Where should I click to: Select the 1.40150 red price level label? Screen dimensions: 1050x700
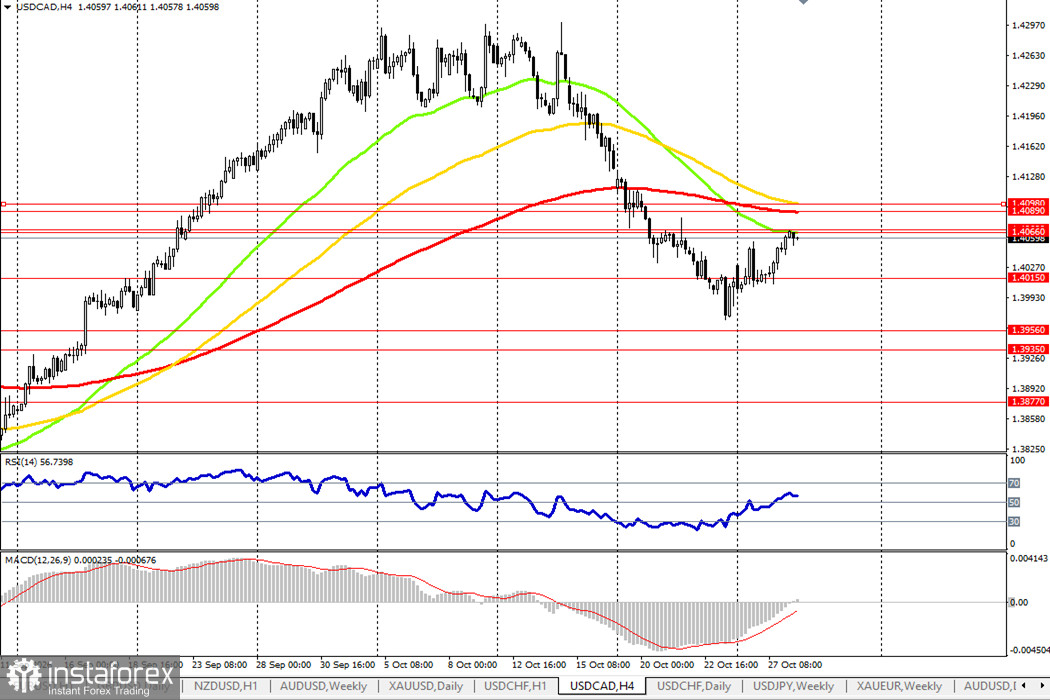pyautogui.click(x=1027, y=278)
